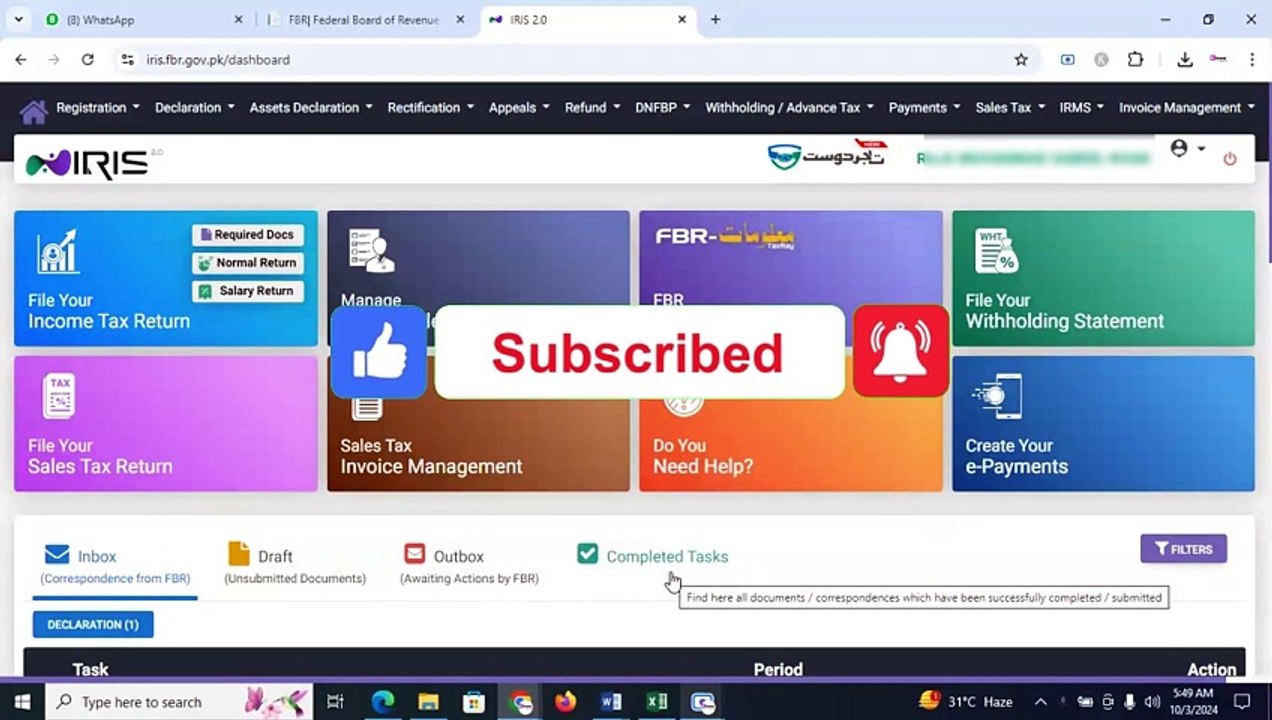1272x720 pixels.
Task: Open Chrome three-dot menu
Action: pyautogui.click(x=1251, y=60)
